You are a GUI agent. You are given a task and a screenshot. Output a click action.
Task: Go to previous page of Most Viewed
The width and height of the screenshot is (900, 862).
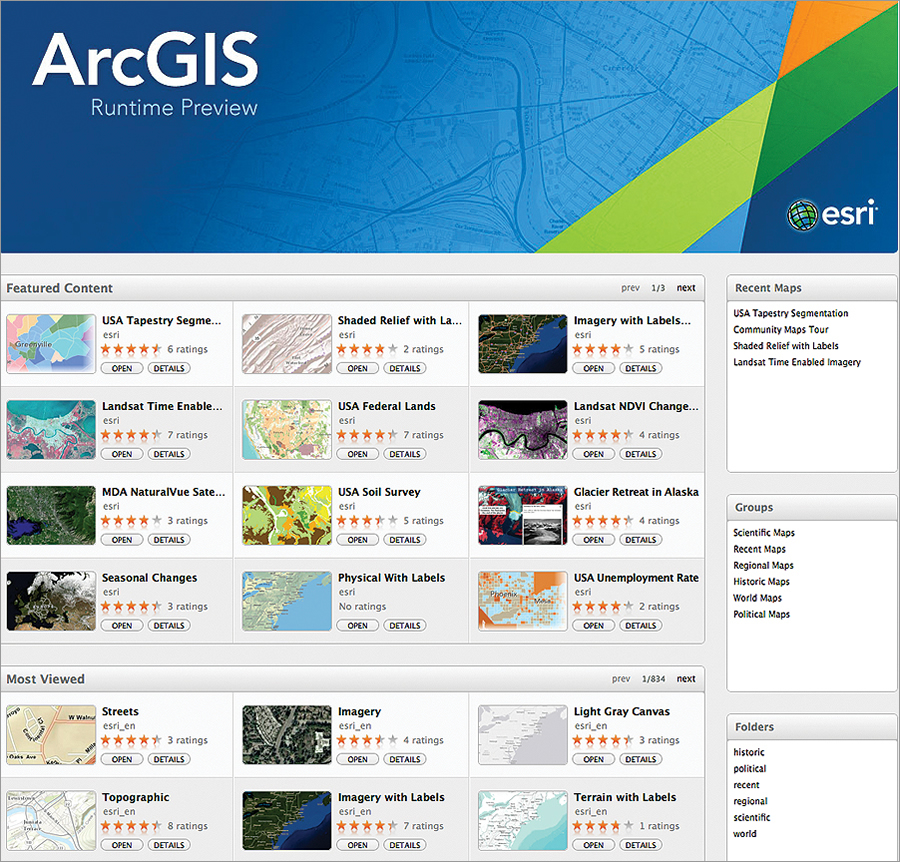(x=621, y=679)
